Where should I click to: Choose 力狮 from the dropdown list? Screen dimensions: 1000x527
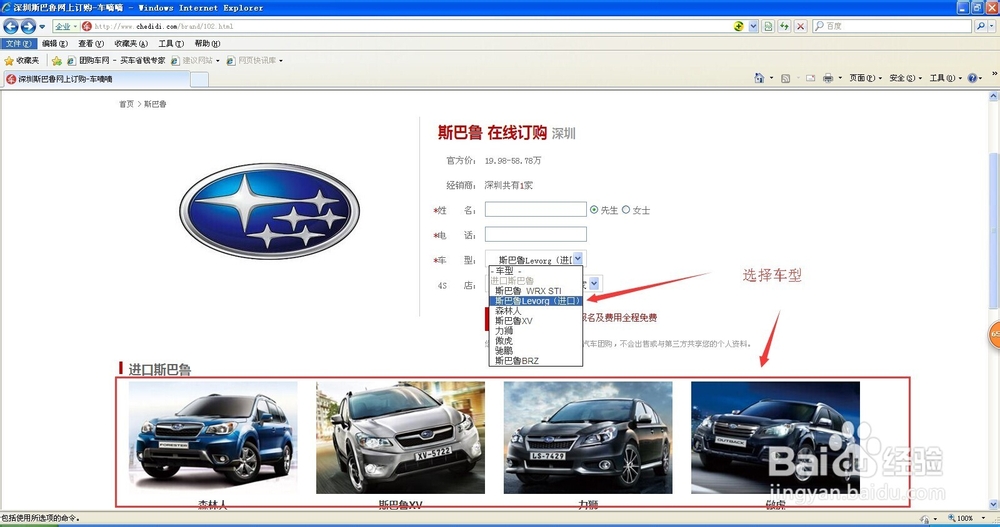(536, 331)
